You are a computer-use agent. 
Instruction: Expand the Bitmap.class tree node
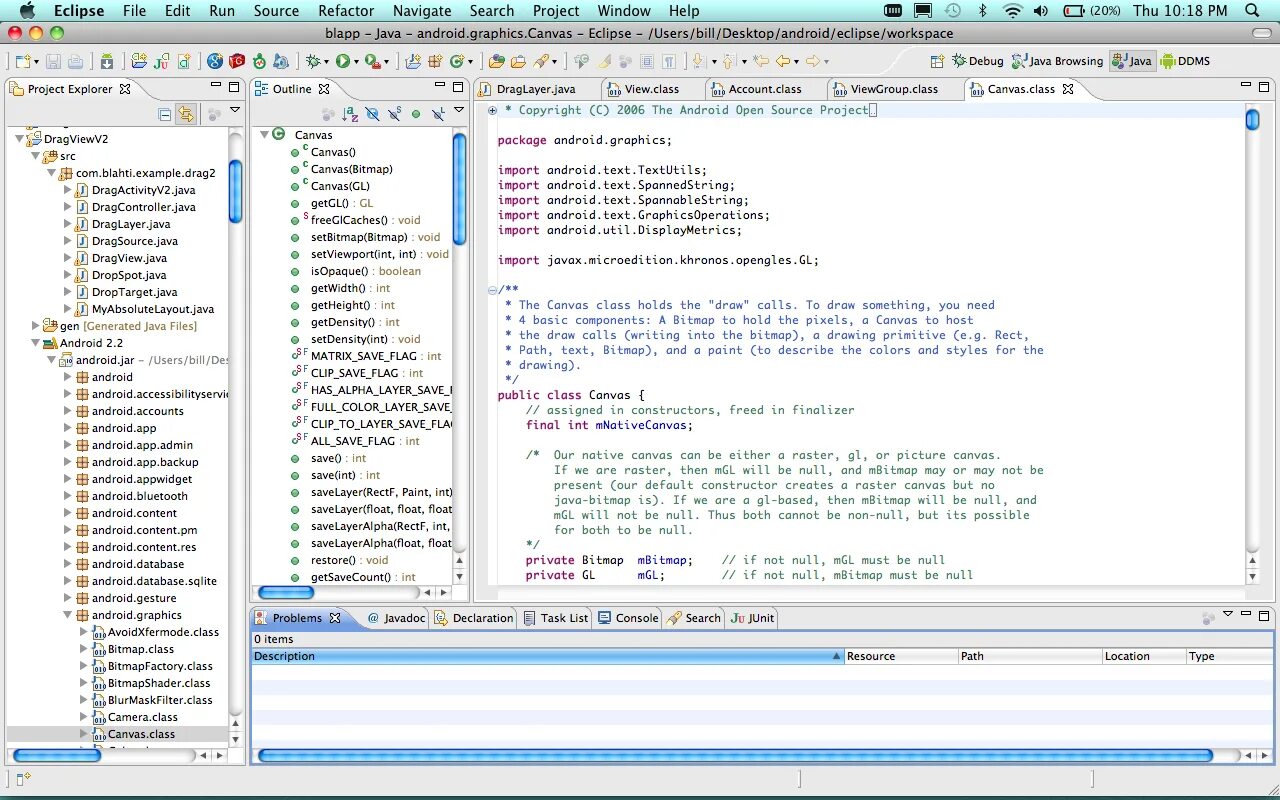[x=84, y=649]
